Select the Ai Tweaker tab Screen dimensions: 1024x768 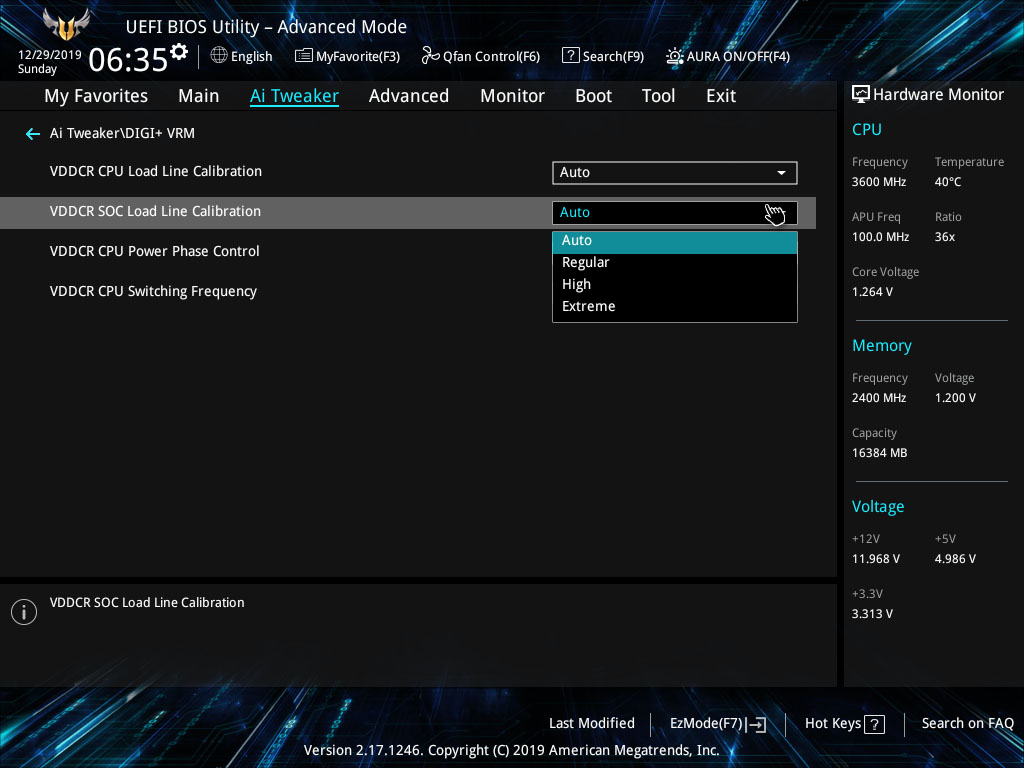click(x=294, y=96)
